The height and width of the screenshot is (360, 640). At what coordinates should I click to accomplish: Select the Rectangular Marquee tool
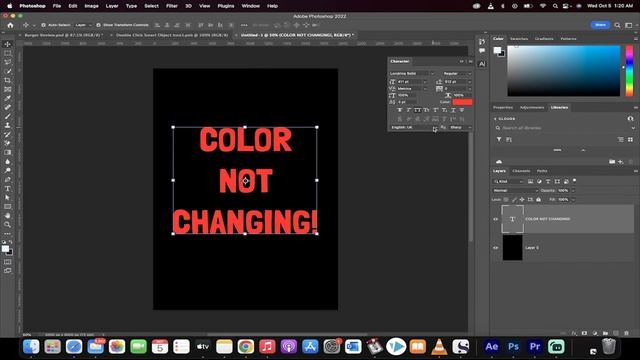7,53
